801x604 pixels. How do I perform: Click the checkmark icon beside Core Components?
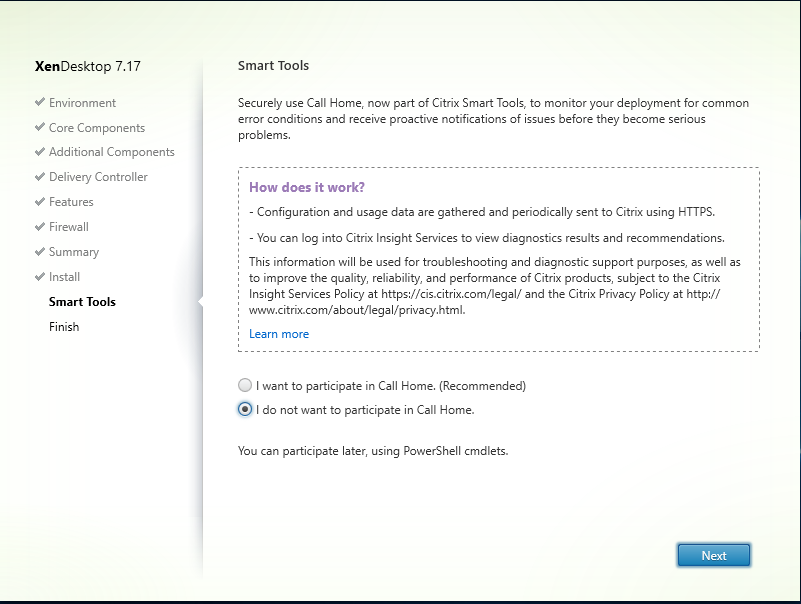[40, 127]
